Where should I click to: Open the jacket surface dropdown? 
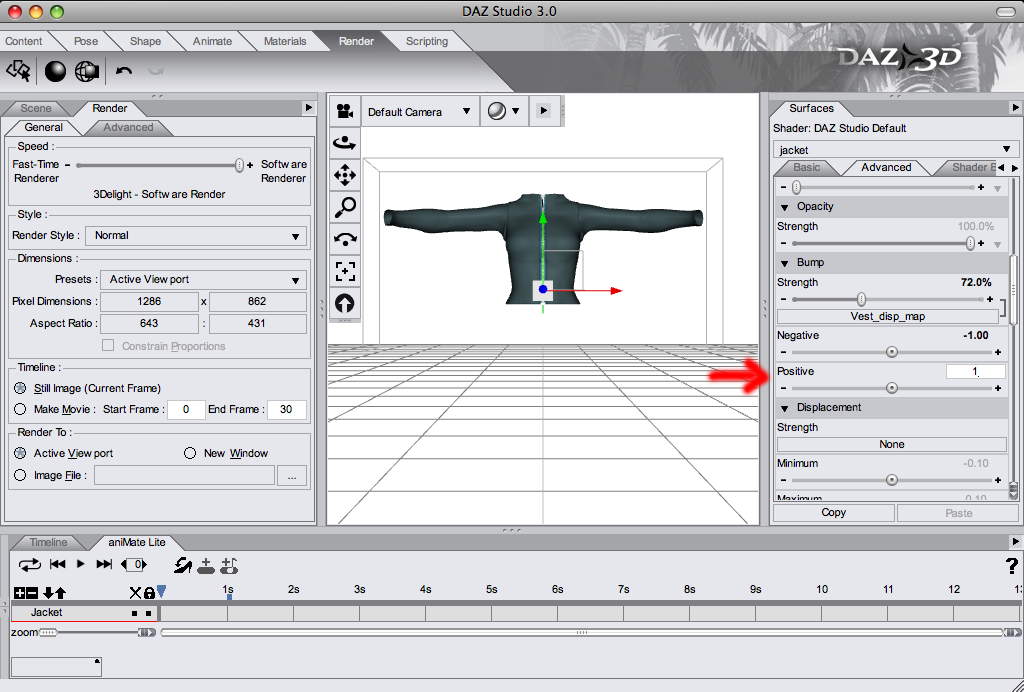(x=894, y=150)
